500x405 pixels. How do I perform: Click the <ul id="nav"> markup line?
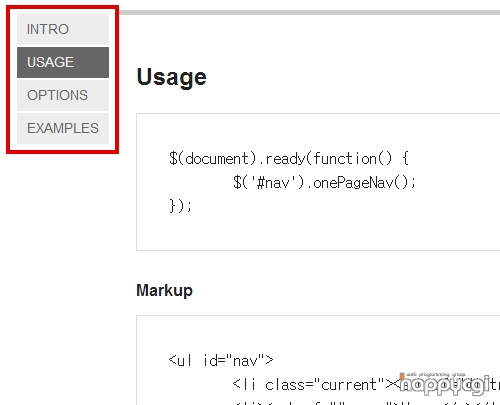click(221, 360)
